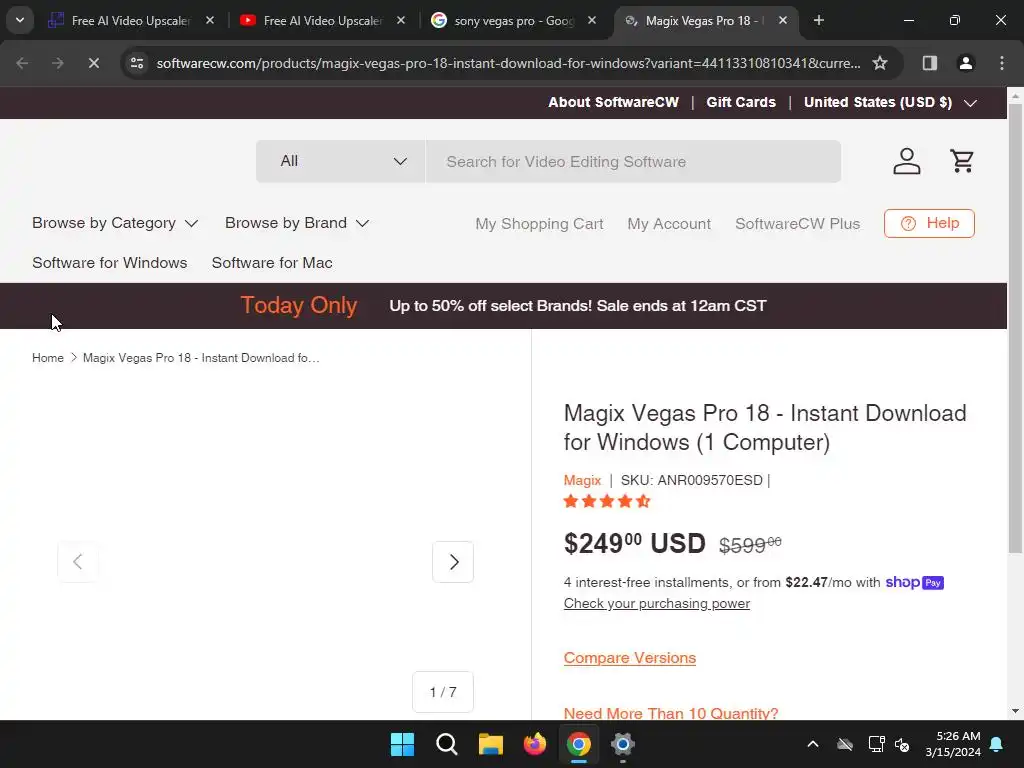
Task: Open Windows taskbar search
Action: 447,744
